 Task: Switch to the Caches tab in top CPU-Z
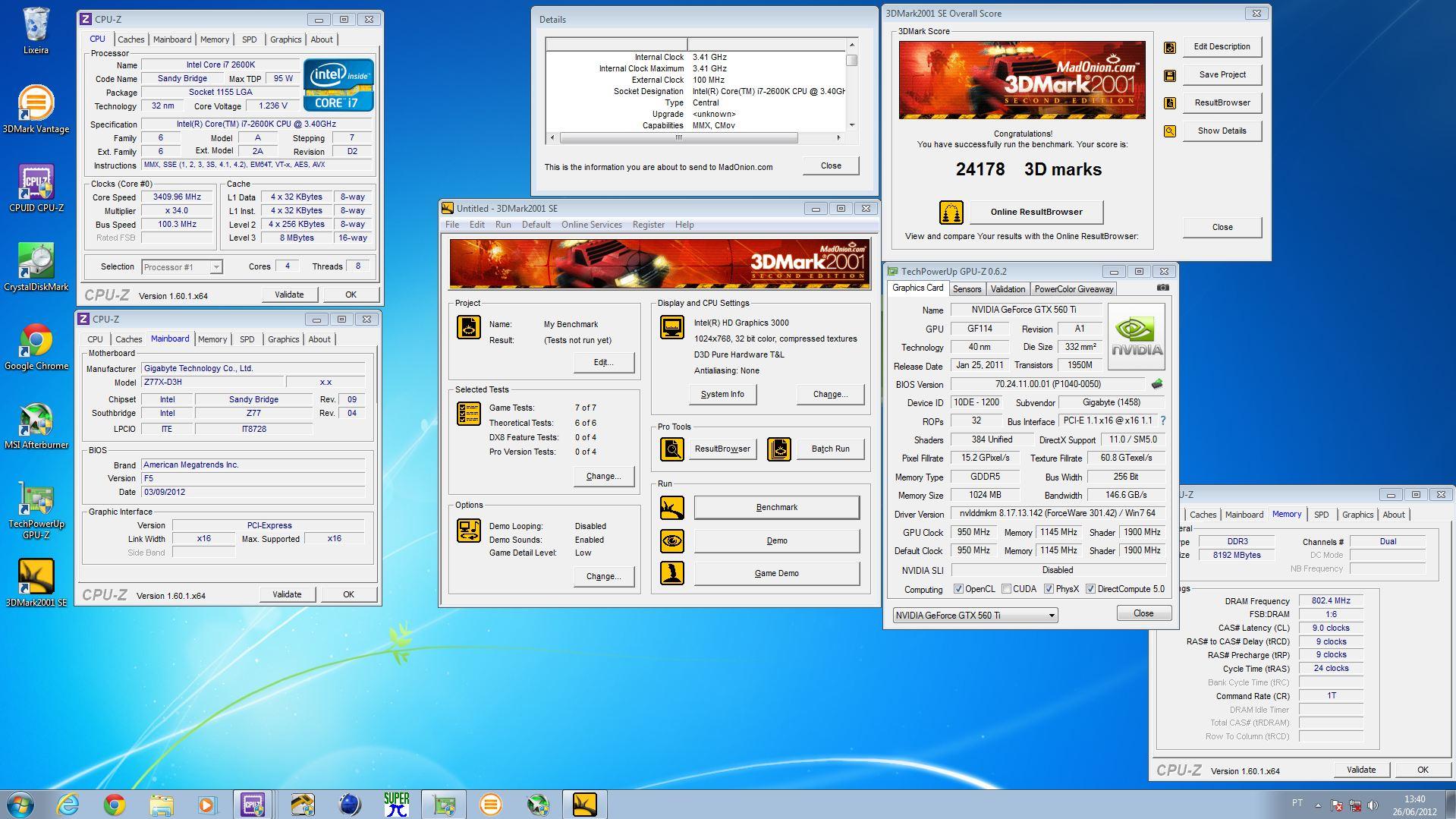(131, 39)
